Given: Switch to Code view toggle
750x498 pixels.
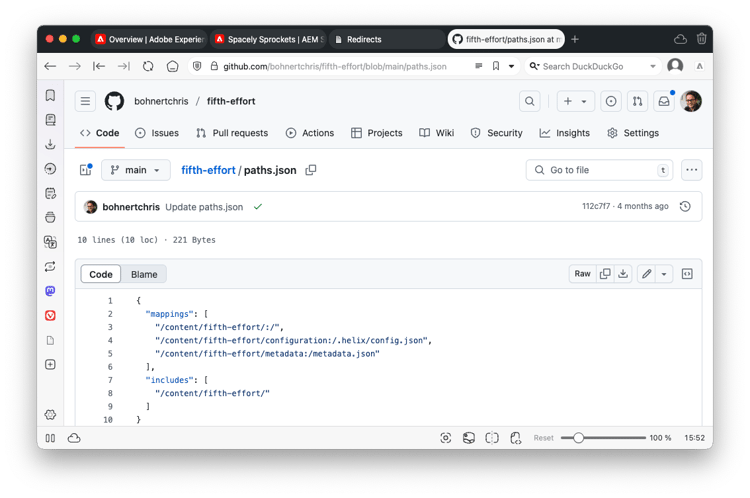Looking at the screenshot, I should tap(101, 274).
